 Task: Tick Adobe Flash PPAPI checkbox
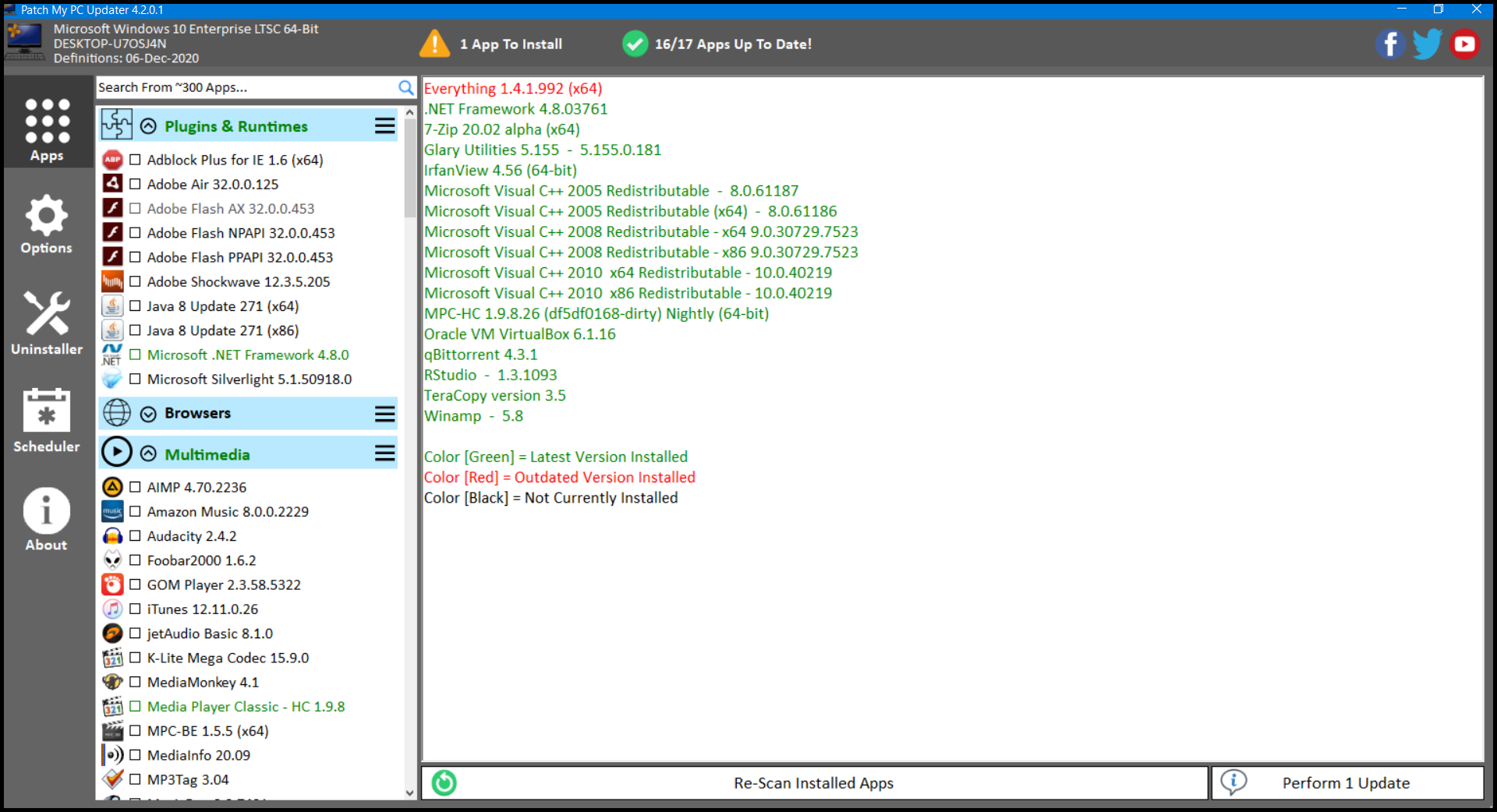click(x=135, y=257)
